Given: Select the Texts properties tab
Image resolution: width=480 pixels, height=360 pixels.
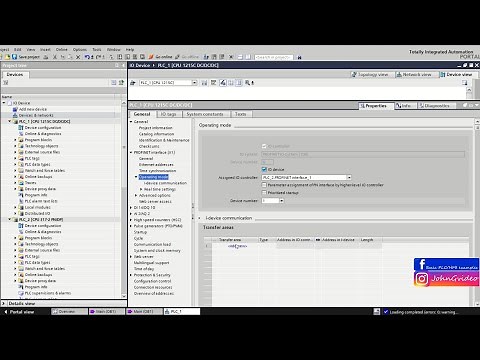Looking at the screenshot, I should pos(241,114).
